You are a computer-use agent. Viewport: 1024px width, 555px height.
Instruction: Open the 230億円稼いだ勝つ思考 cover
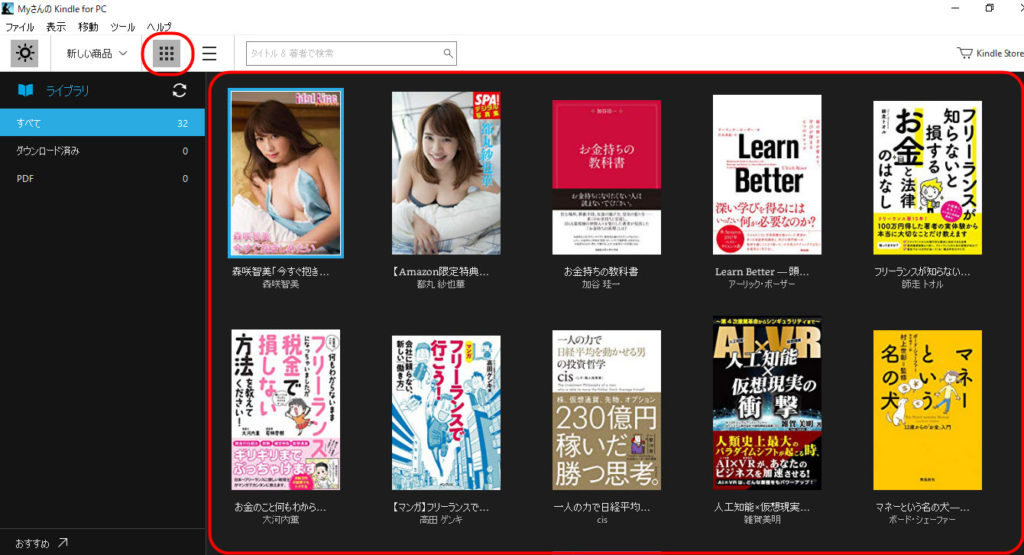tap(607, 410)
